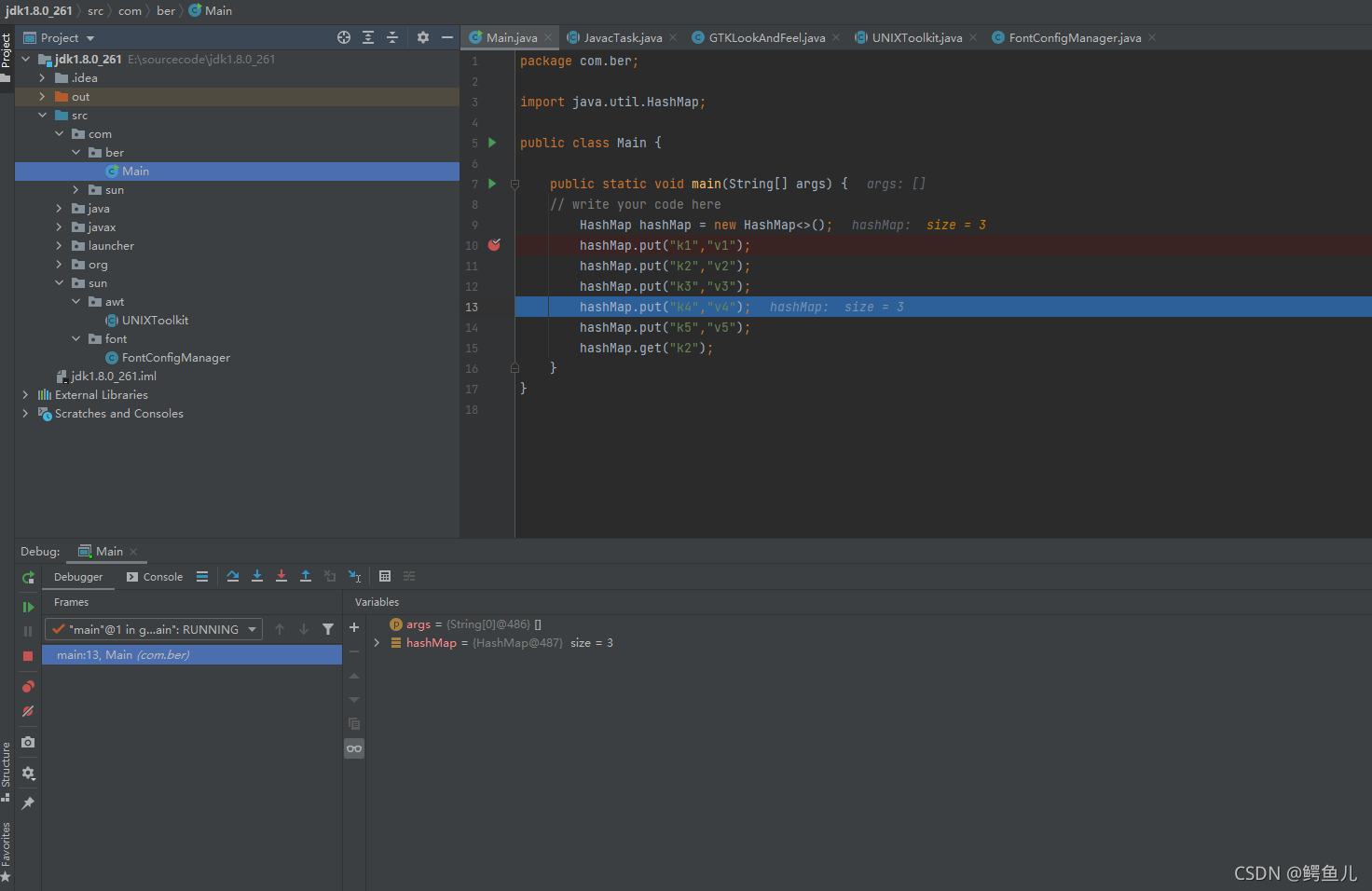
Task: Switch to the UNIXToolkit.java editor tab
Action: 916,38
